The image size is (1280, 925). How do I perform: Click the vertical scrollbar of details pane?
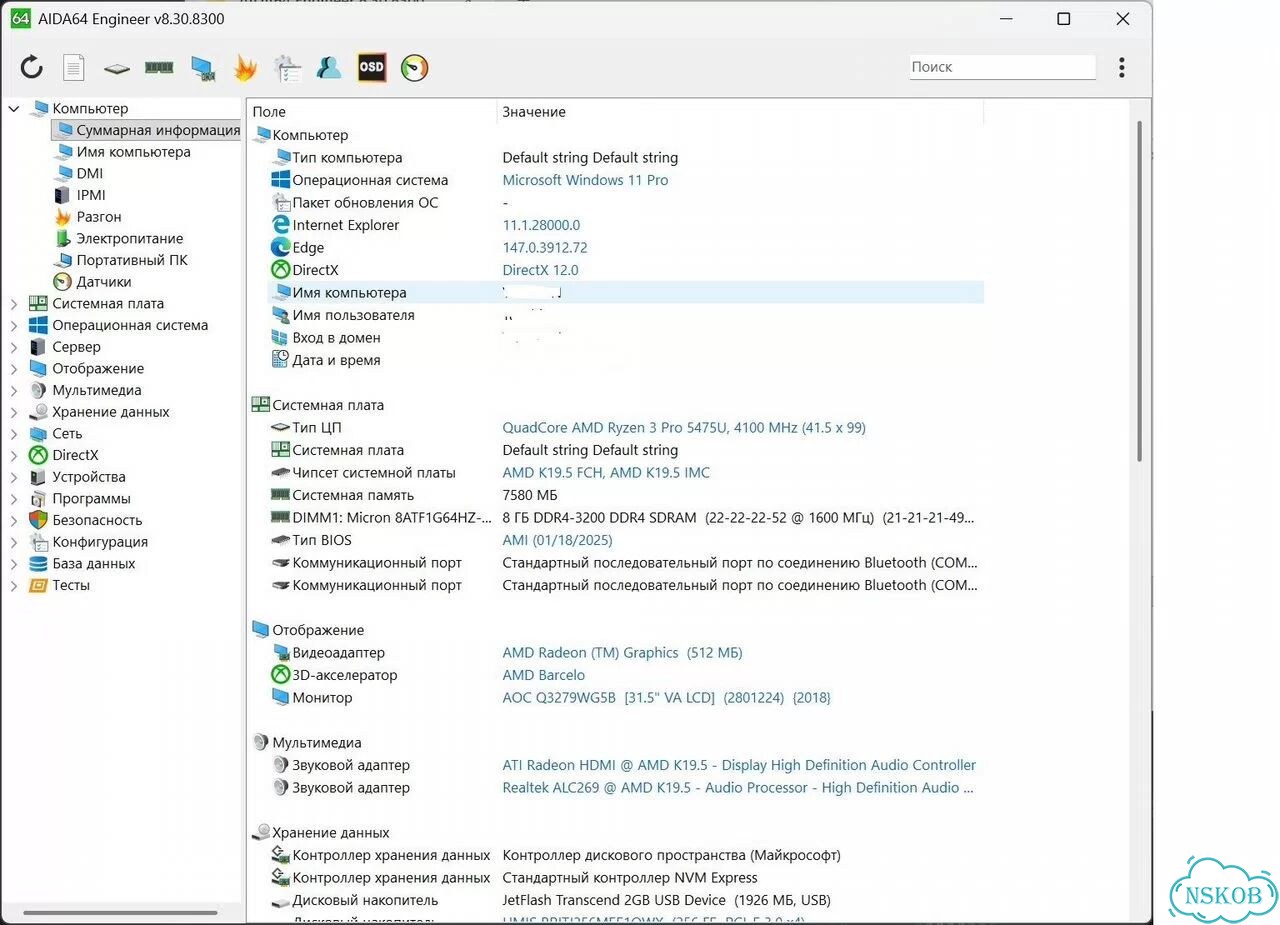(x=1140, y=290)
